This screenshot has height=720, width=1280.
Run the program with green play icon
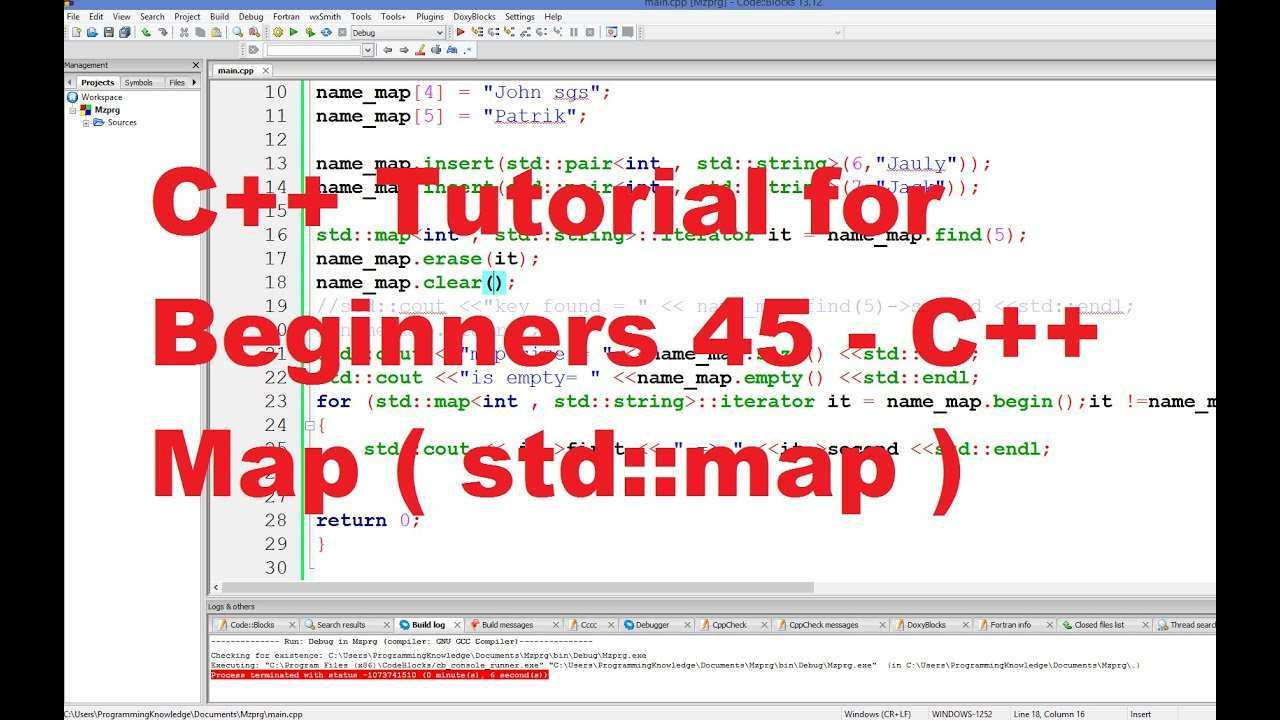[x=292, y=33]
